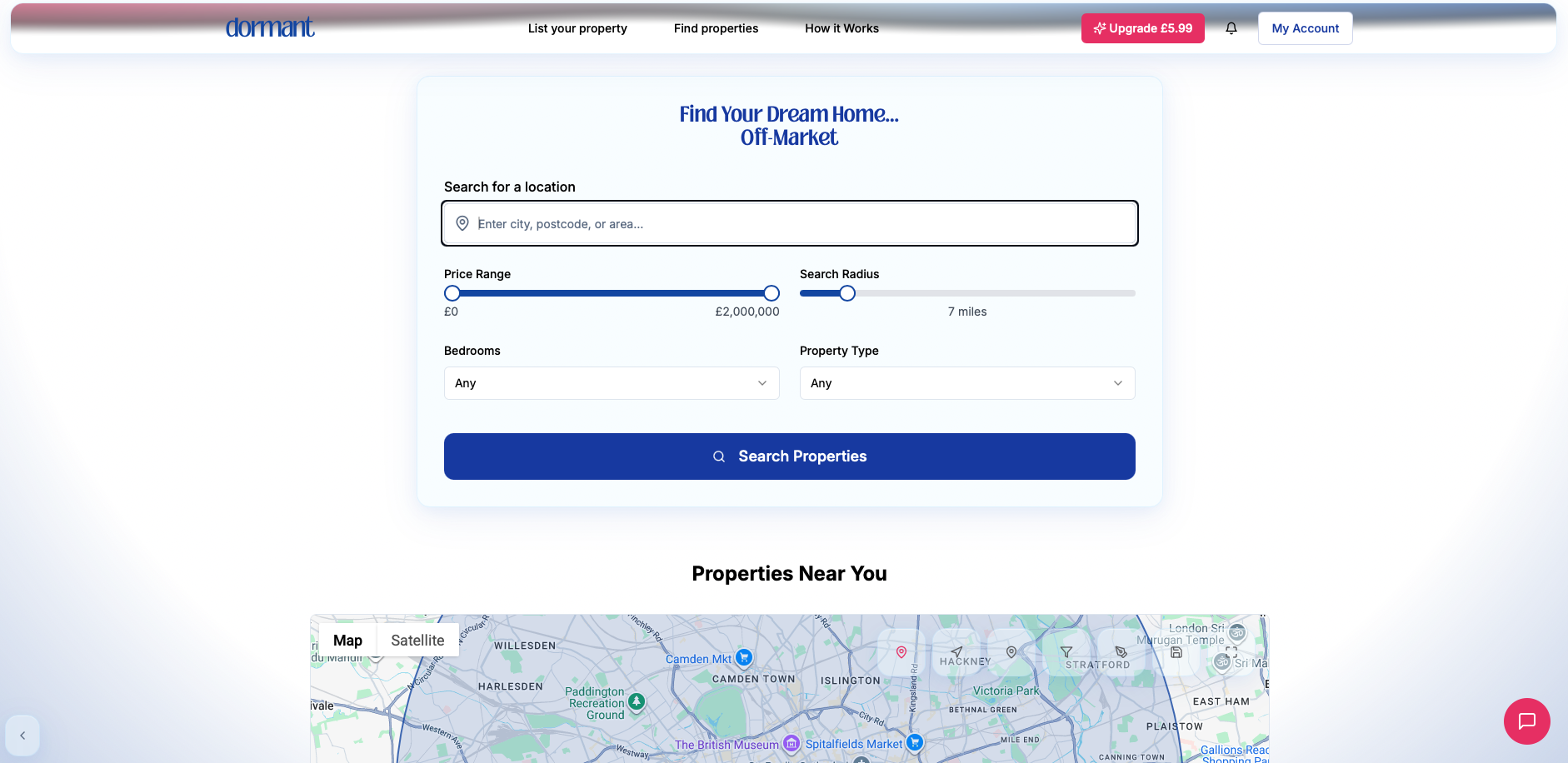The height and width of the screenshot is (763, 1568).
Task: Open Find properties menu item
Action: click(x=716, y=28)
